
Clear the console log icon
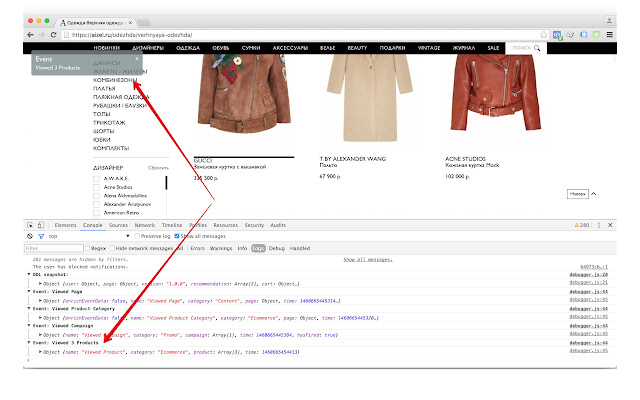29,236
